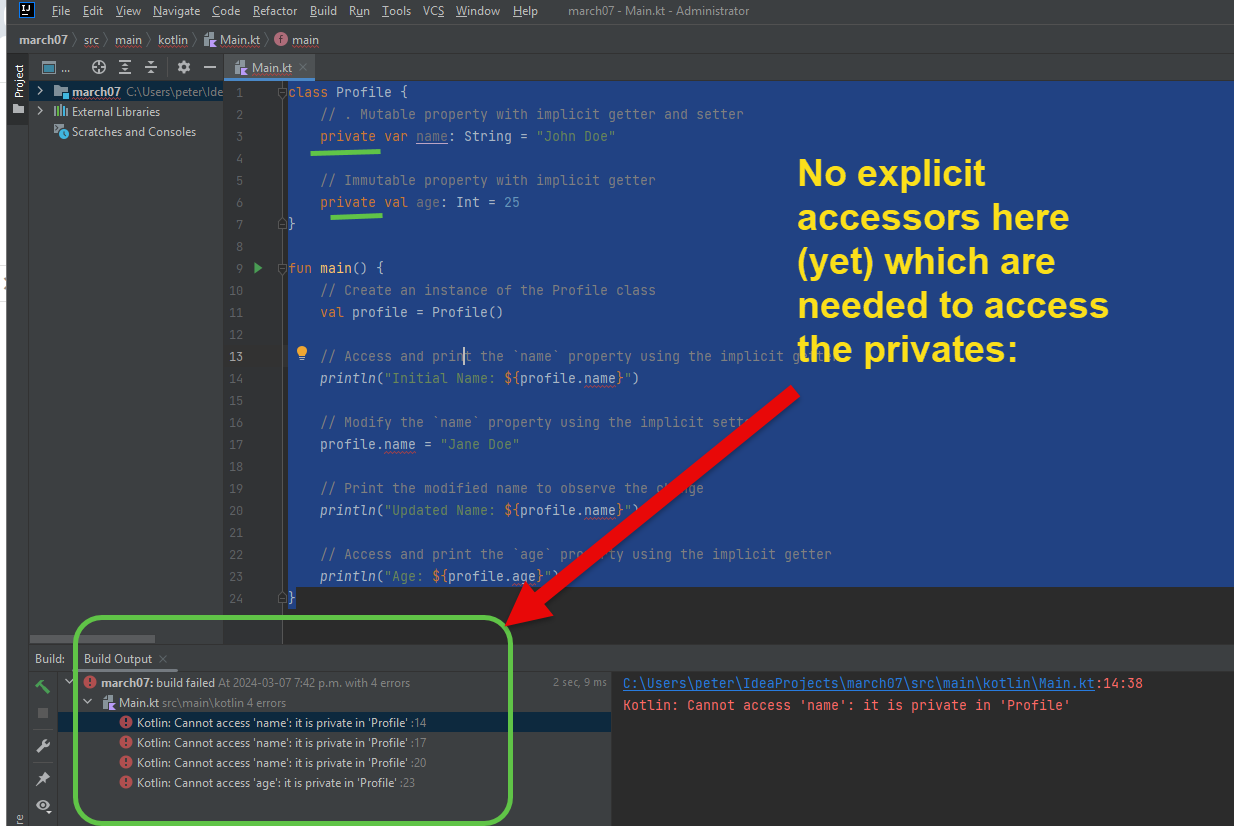Open the eye view options in Build panel
1234x826 pixels.
pos(43,805)
